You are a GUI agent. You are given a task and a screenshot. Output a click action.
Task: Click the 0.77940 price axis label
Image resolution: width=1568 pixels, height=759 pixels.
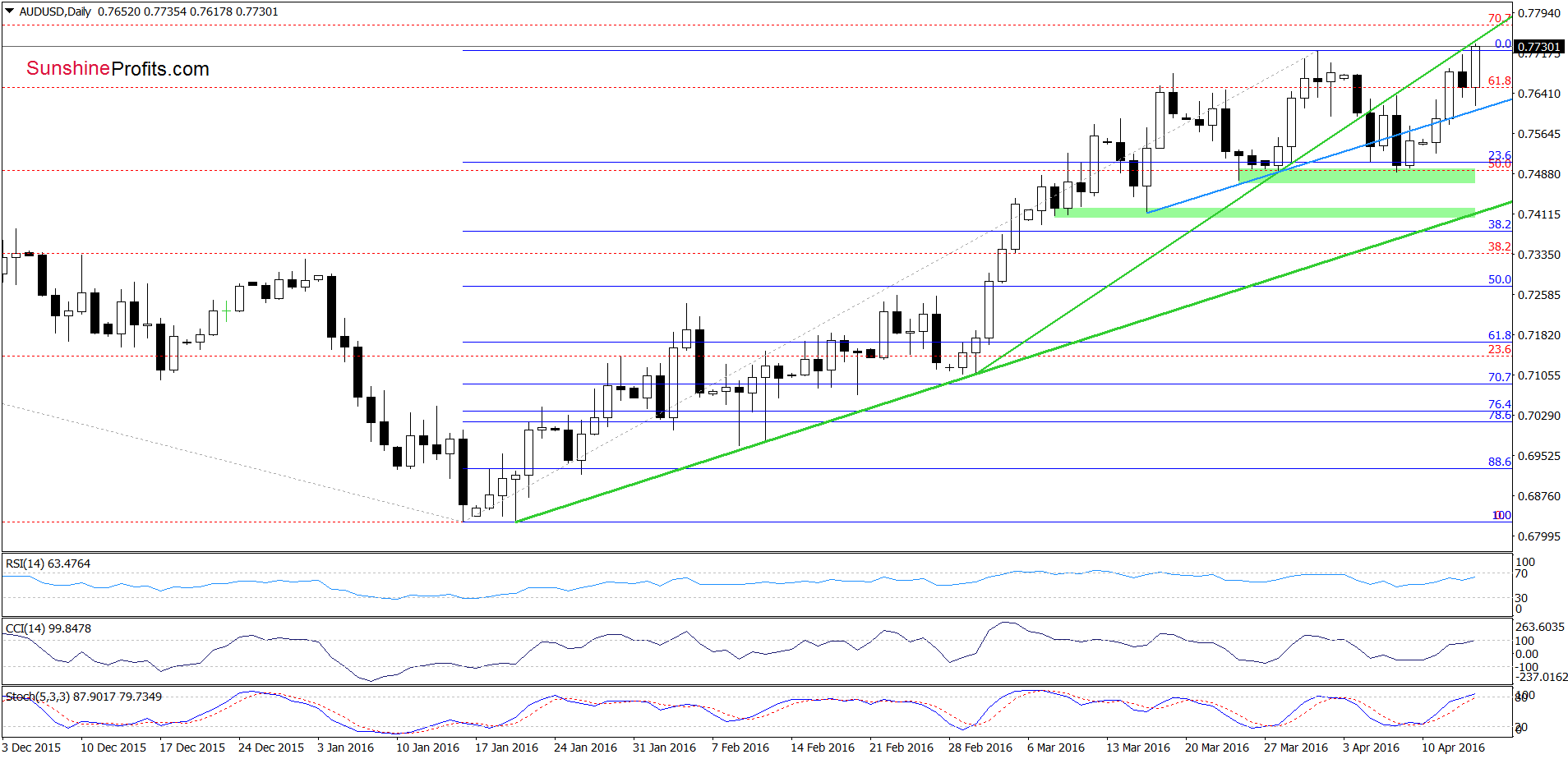pyautogui.click(x=1538, y=13)
